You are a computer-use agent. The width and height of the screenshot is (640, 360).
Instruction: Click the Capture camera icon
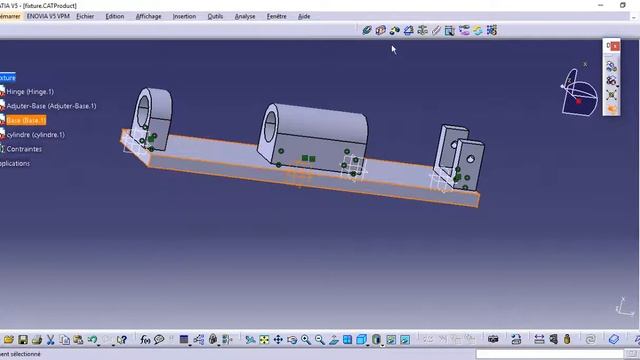pos(493,340)
